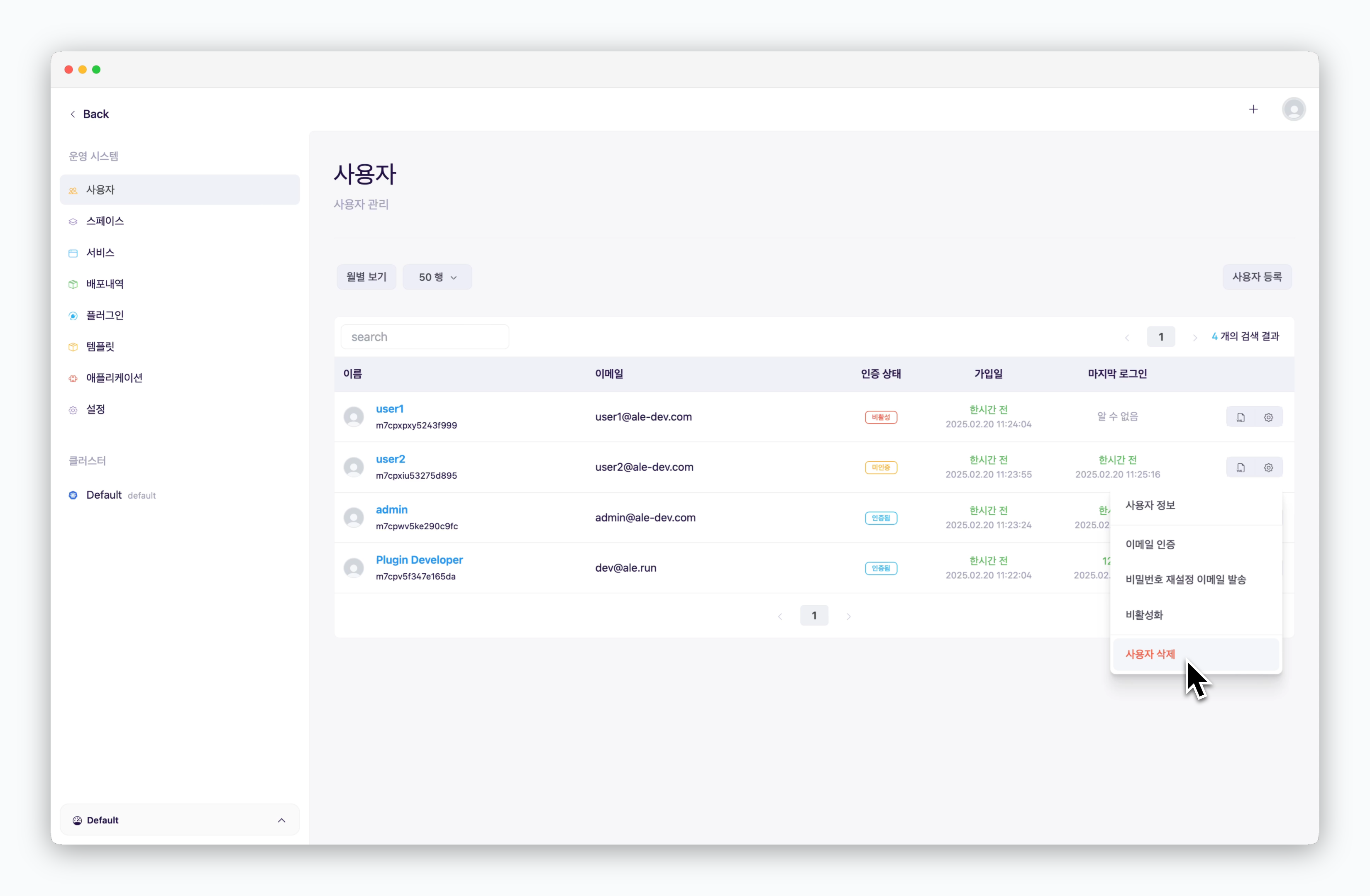This screenshot has height=896, width=1370.
Task: Select 사용자 삭제 from context menu
Action: pyautogui.click(x=1196, y=654)
